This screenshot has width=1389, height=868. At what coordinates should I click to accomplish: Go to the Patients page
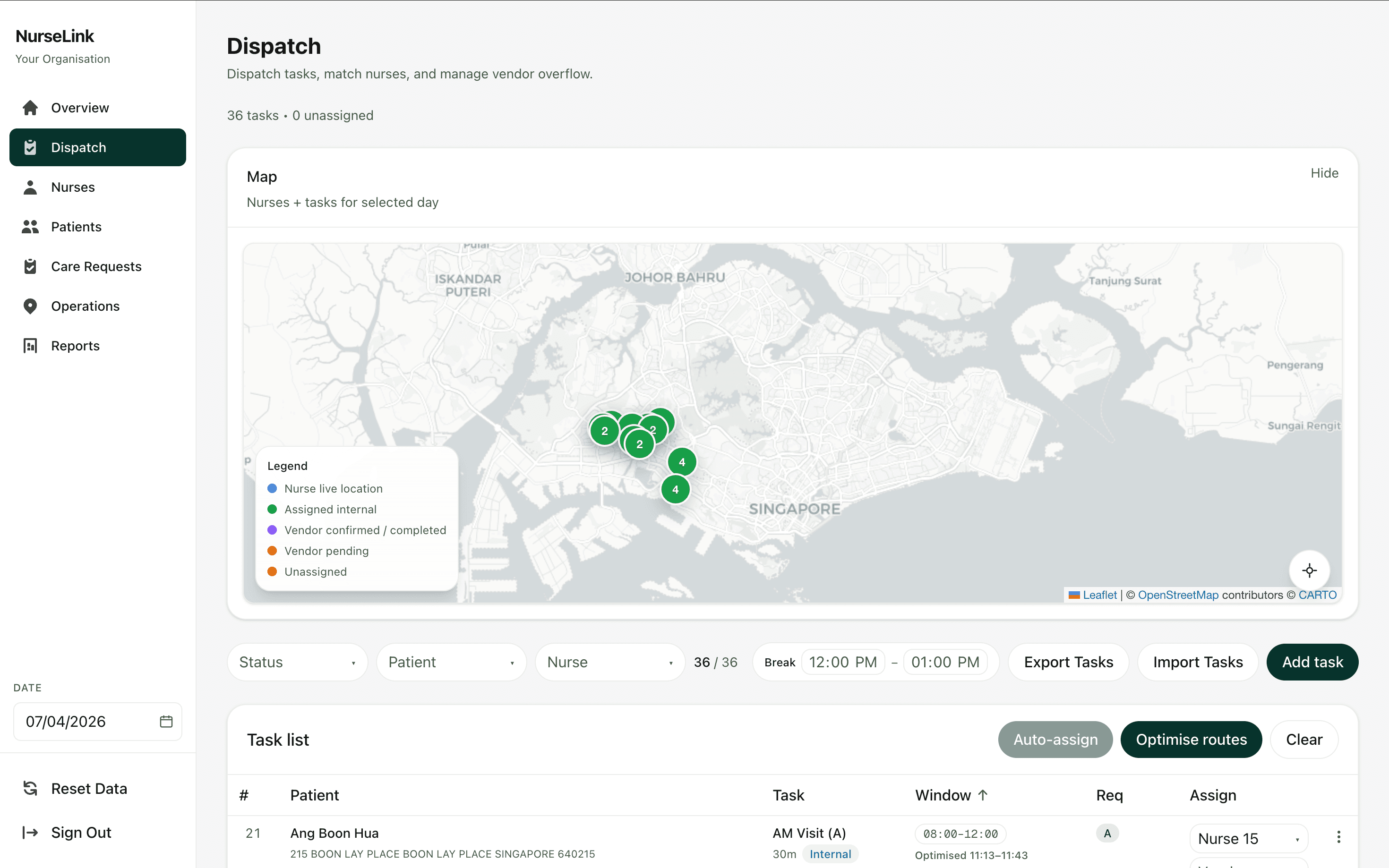pyautogui.click(x=98, y=227)
